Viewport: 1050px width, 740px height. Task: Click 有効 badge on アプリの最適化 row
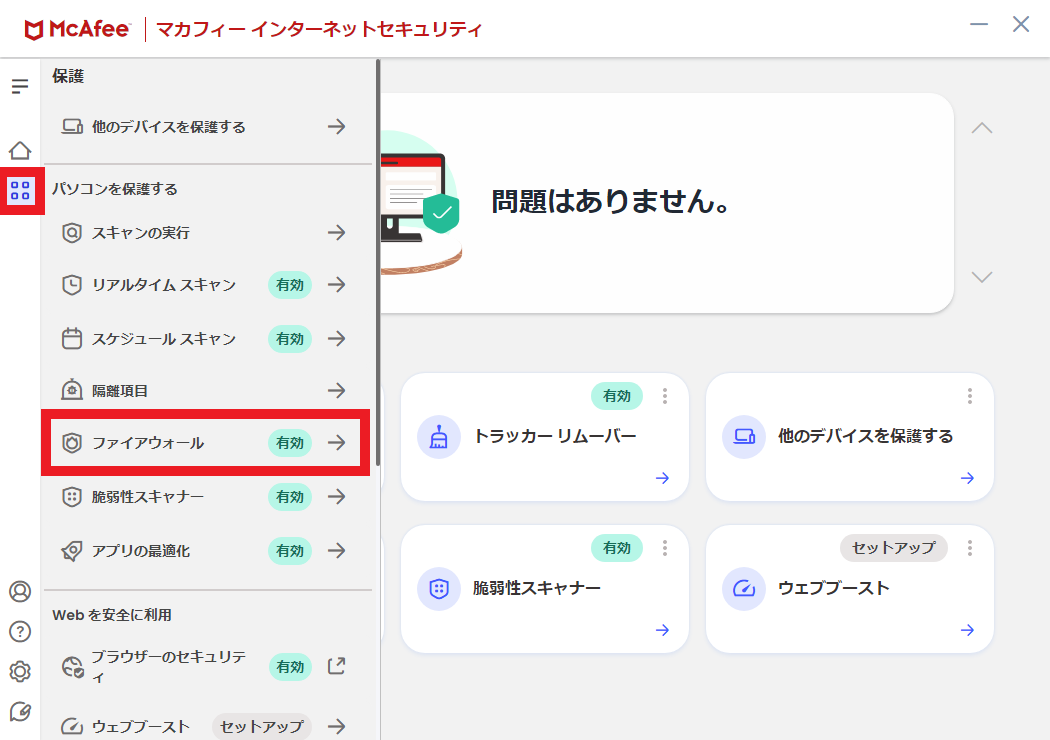click(x=290, y=550)
